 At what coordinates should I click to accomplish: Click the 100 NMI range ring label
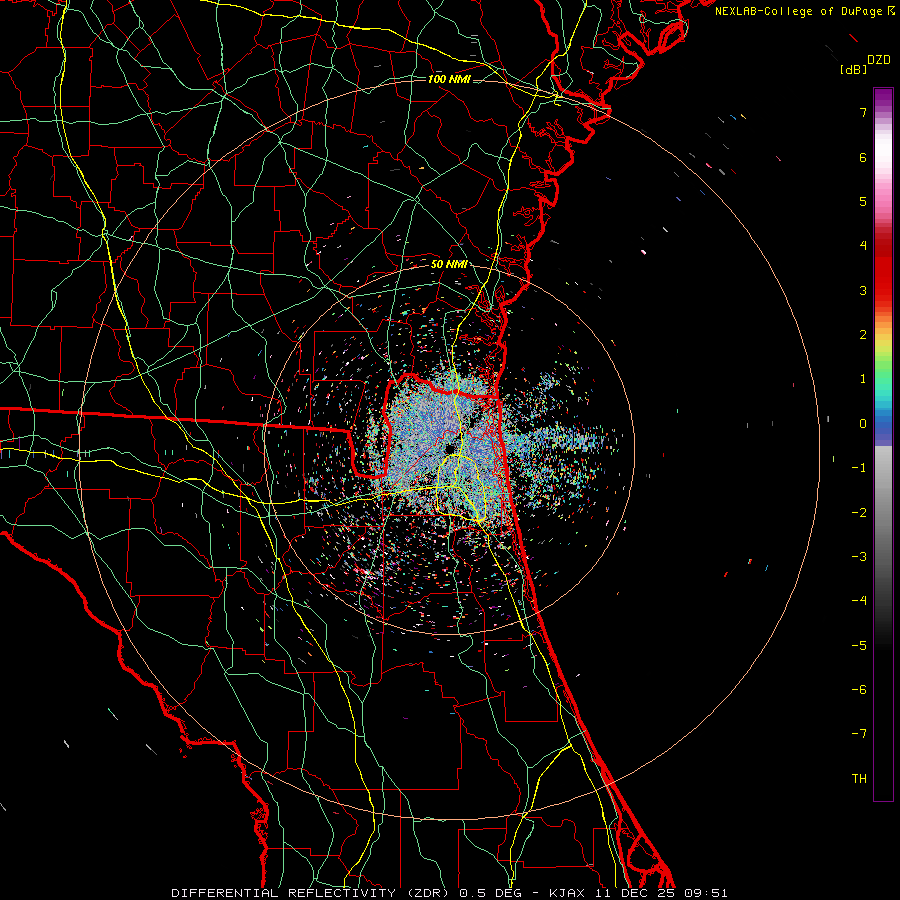pos(449,79)
